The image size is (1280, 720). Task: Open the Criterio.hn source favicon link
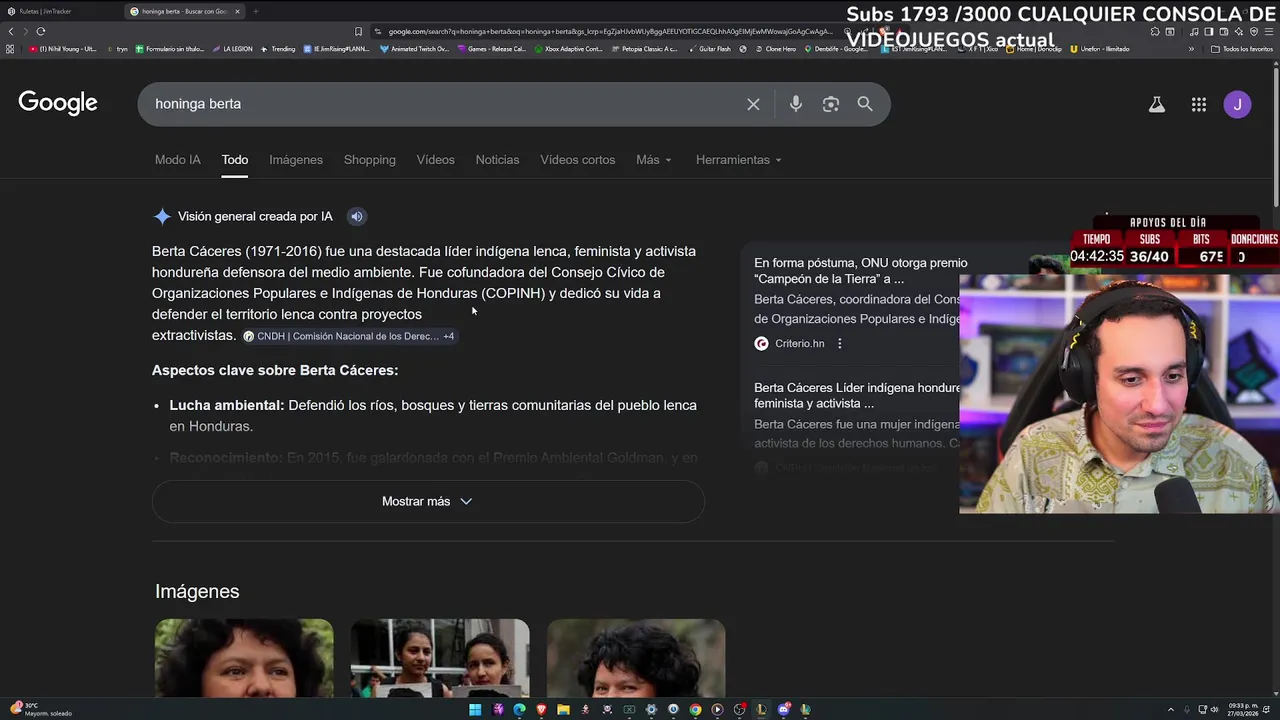click(761, 343)
